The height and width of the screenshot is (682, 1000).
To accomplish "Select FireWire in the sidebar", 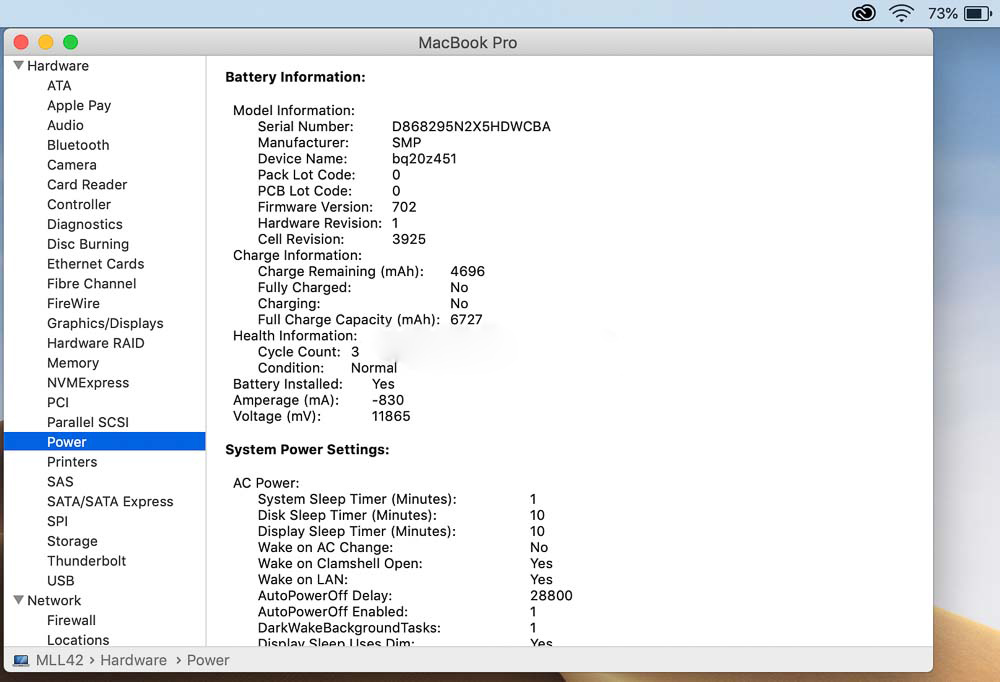I will (x=73, y=303).
